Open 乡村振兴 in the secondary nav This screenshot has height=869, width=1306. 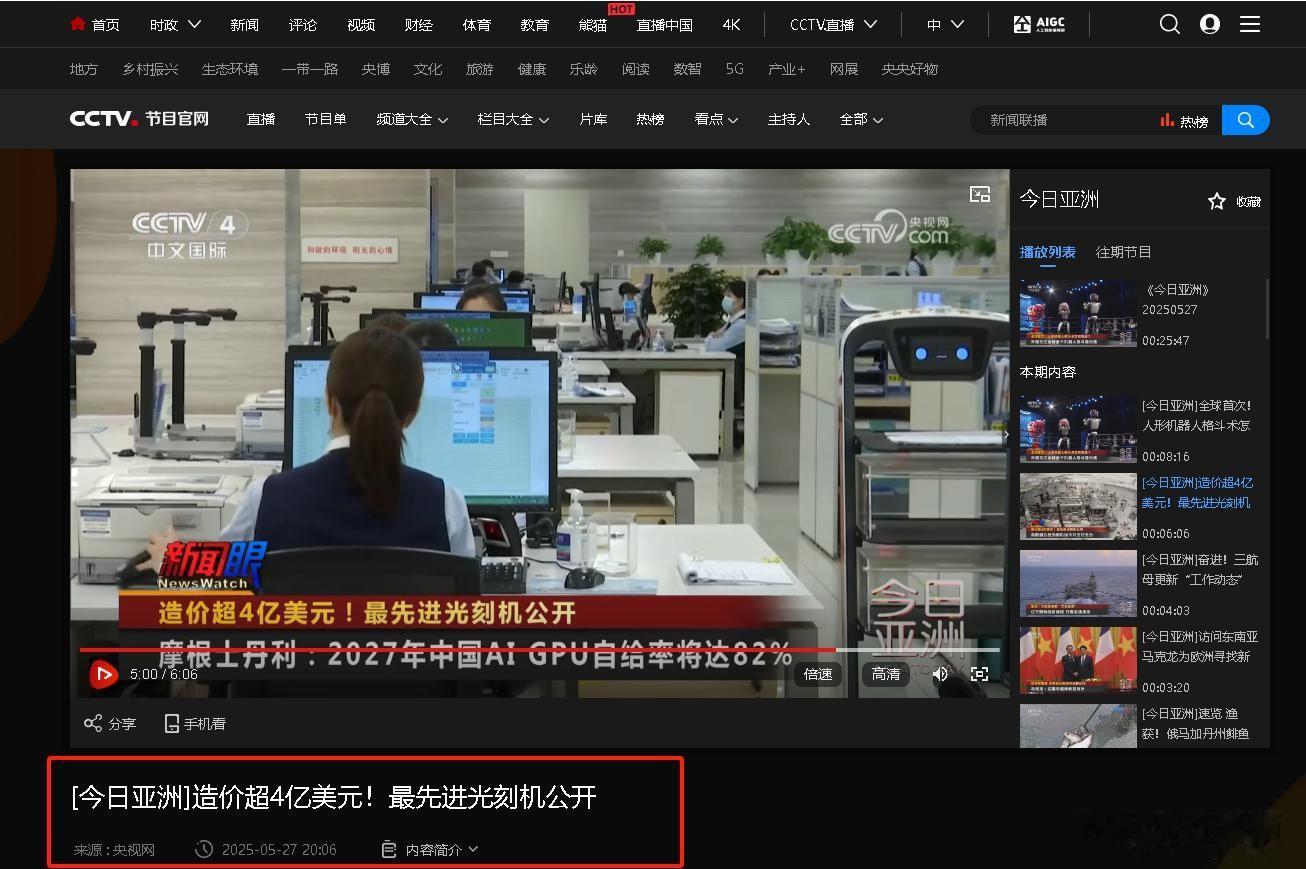coord(151,69)
